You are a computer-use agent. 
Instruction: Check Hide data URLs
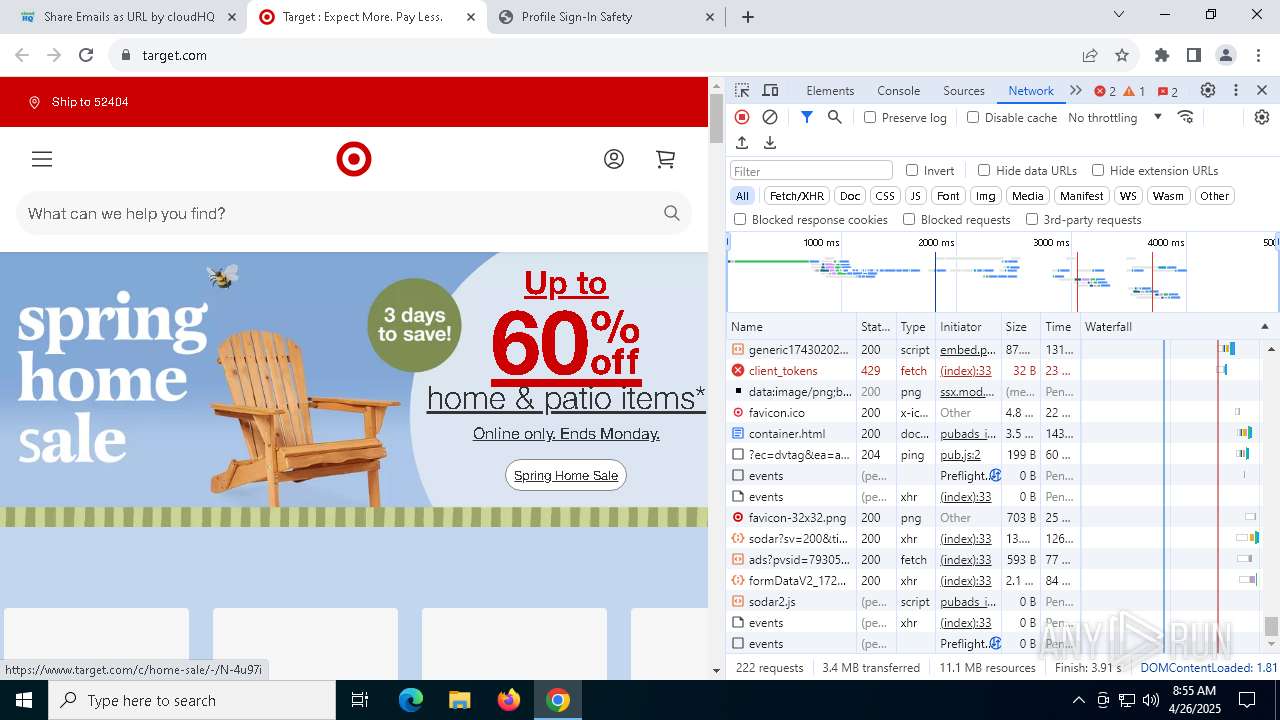click(x=984, y=170)
